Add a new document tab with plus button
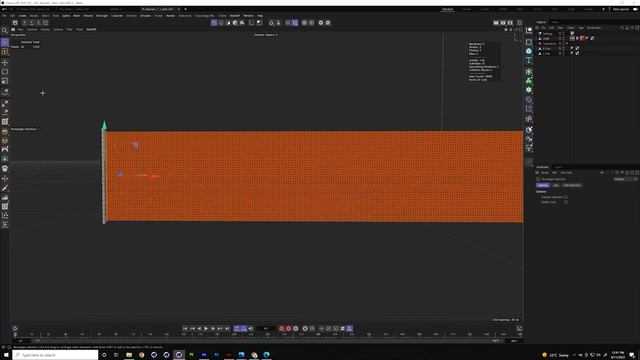 pos(185,9)
